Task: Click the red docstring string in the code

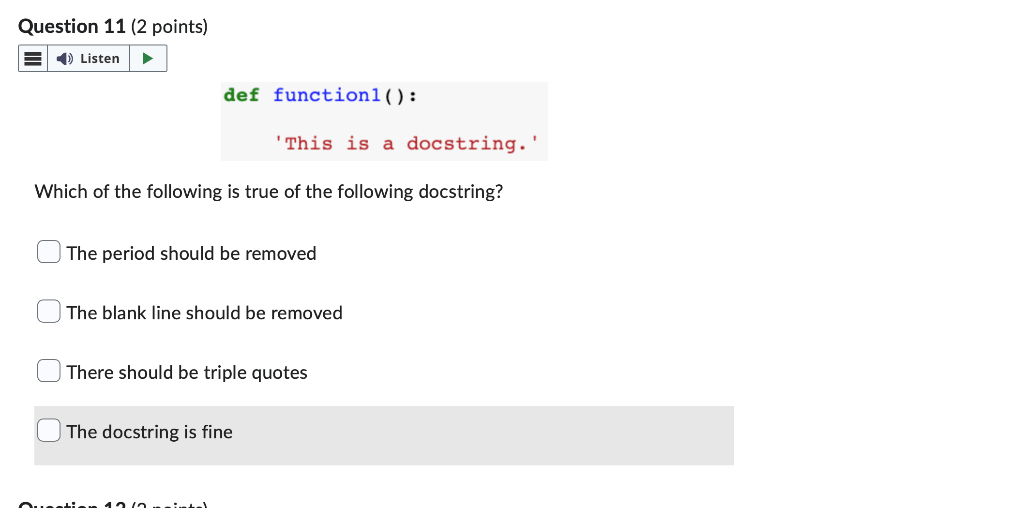Action: [406, 144]
